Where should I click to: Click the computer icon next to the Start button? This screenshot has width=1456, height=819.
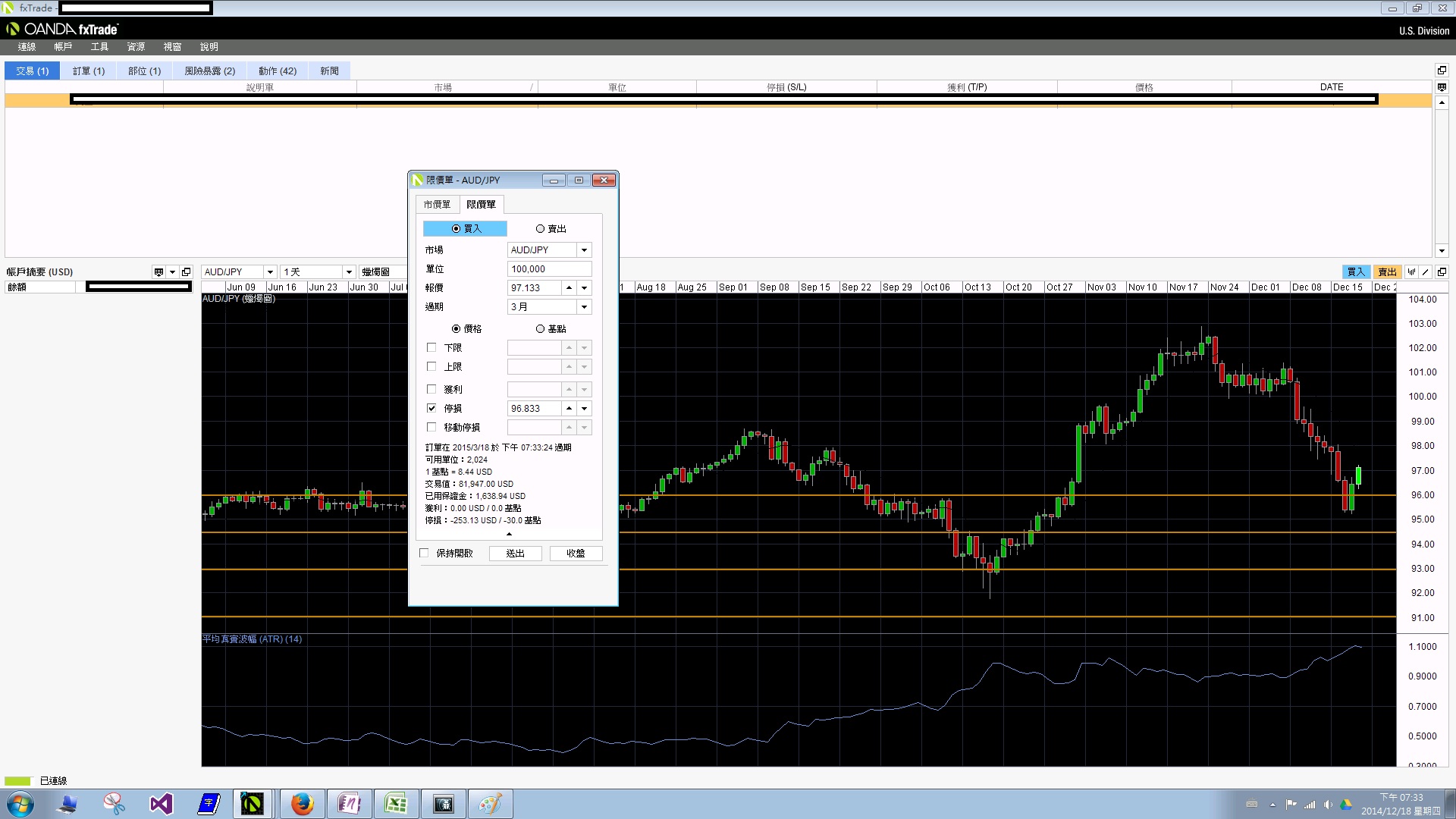[x=67, y=804]
